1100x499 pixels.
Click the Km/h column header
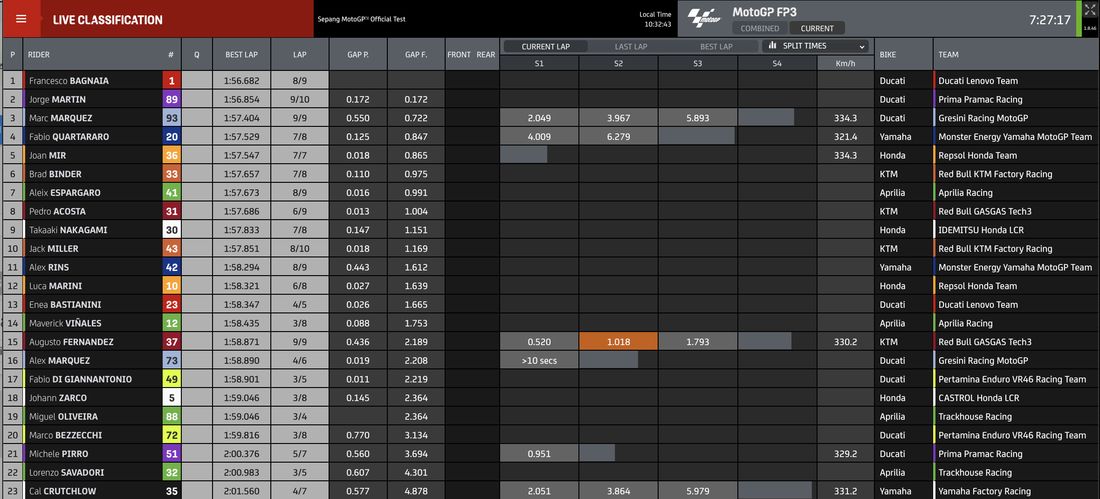point(845,62)
